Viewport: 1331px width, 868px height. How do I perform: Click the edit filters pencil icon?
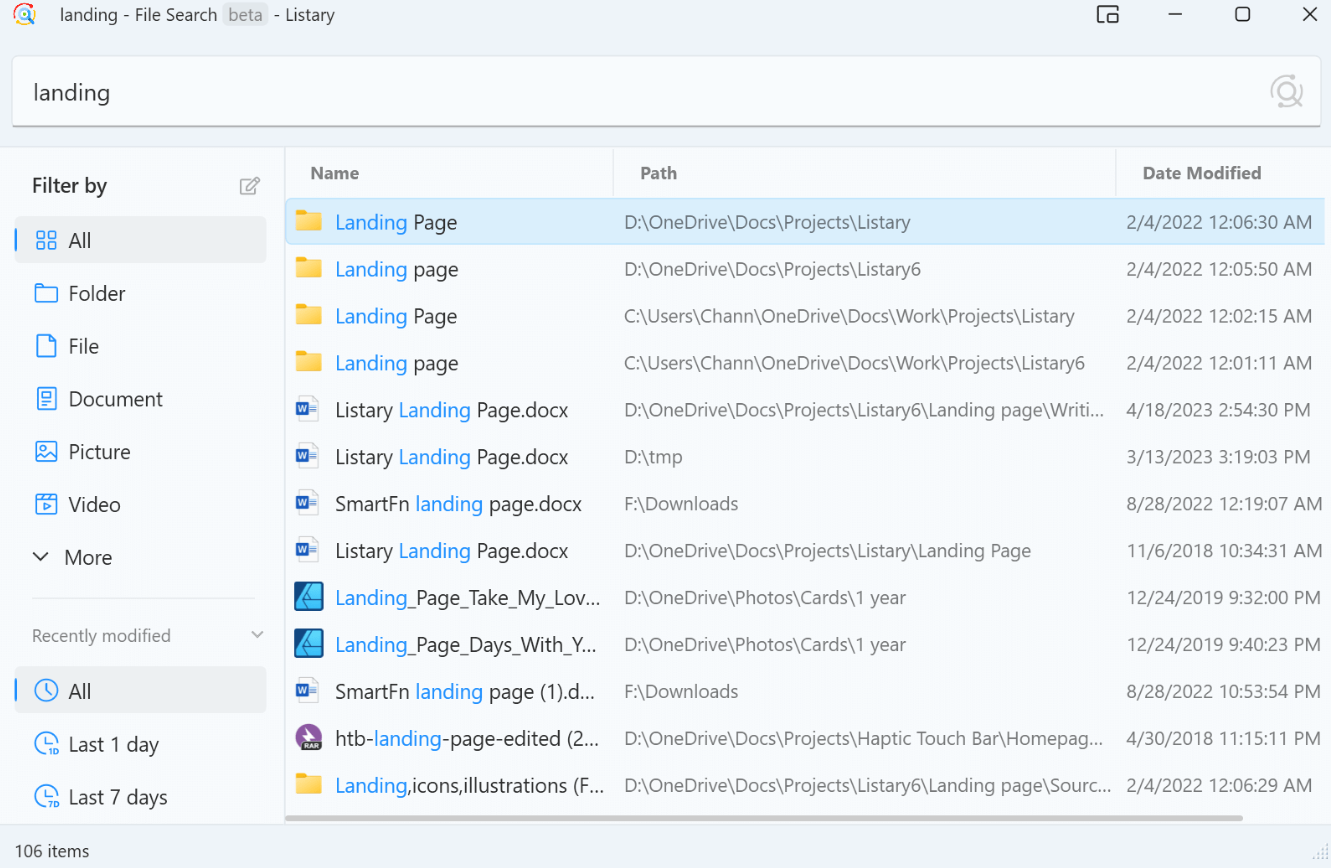(250, 185)
